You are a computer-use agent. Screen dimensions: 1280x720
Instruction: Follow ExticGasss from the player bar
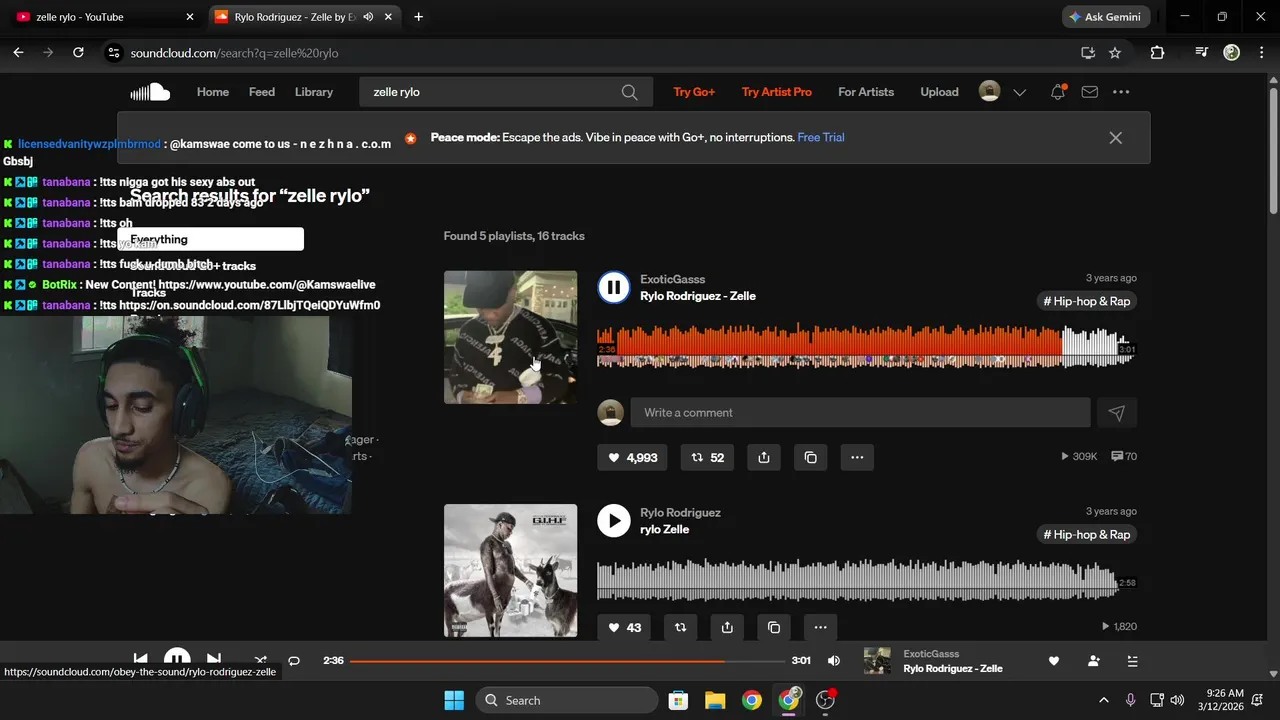coord(1093,661)
